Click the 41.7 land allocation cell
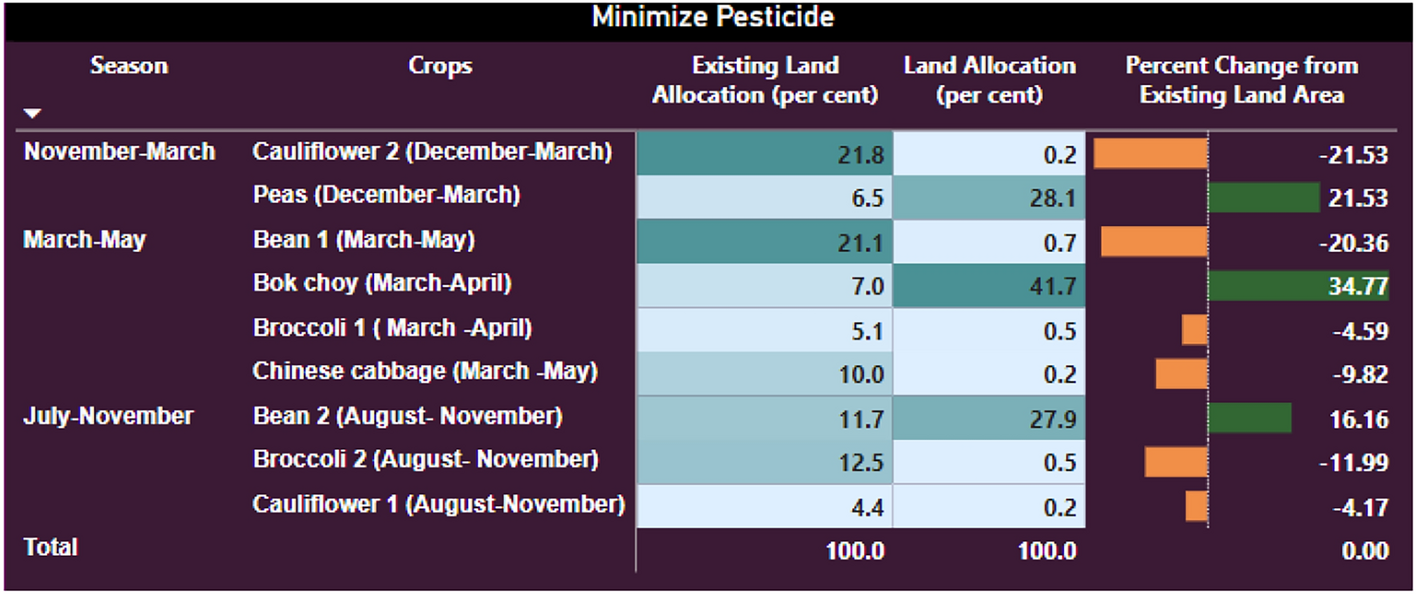The width and height of the screenshot is (1416, 594). [x=989, y=286]
